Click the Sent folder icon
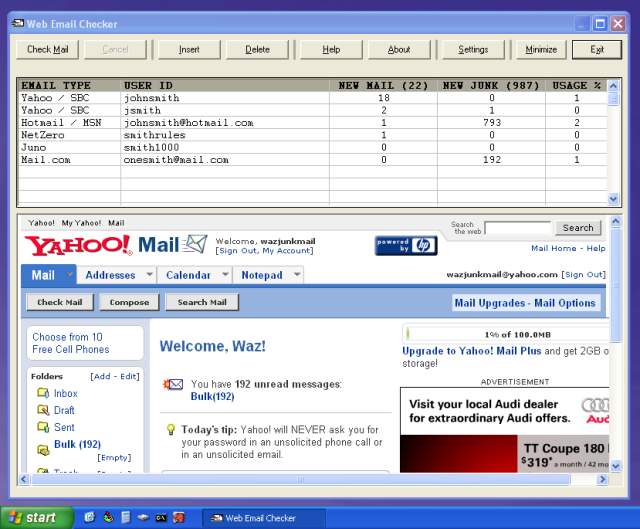Image resolution: width=640 pixels, height=529 pixels. point(43,427)
